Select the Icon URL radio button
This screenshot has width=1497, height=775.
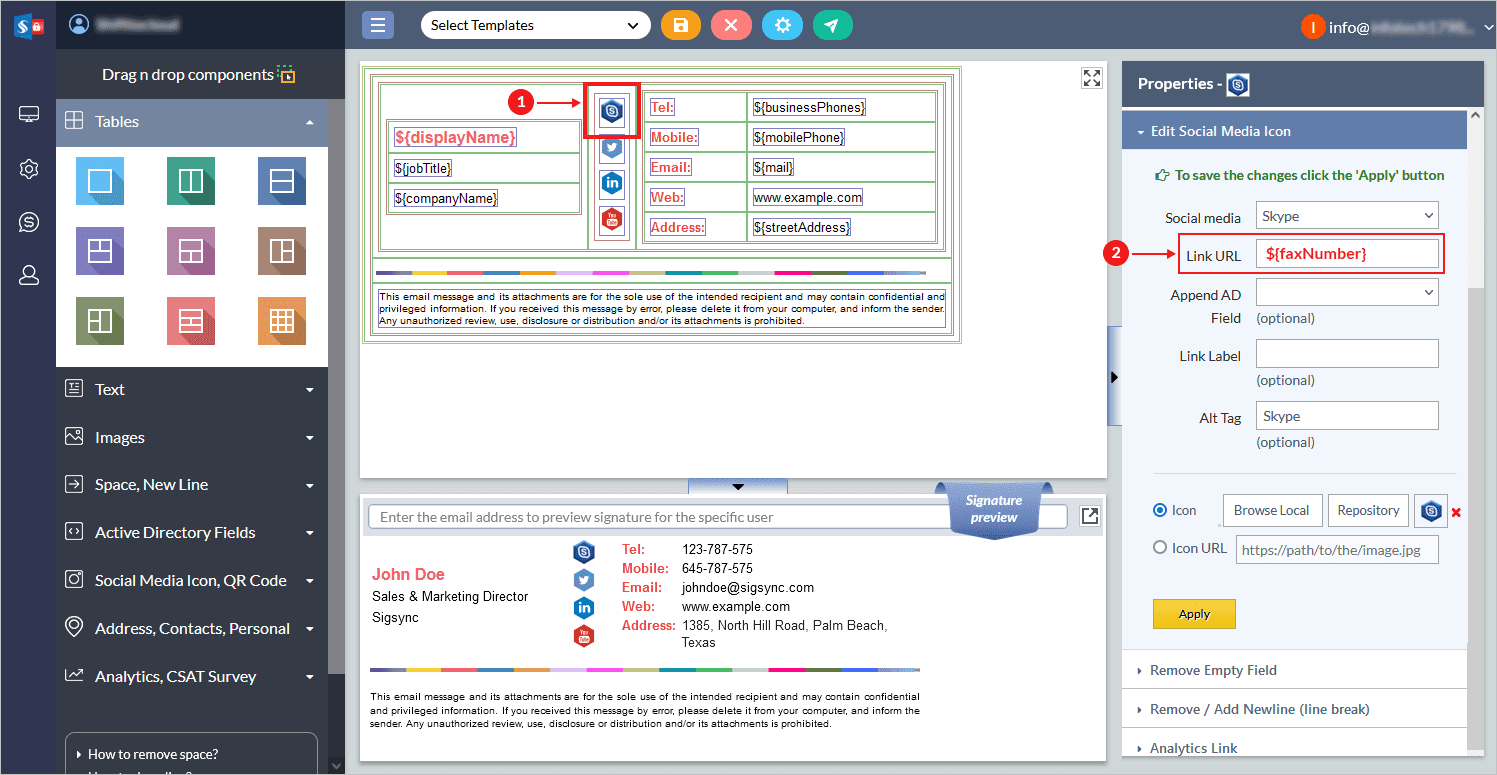(1160, 548)
